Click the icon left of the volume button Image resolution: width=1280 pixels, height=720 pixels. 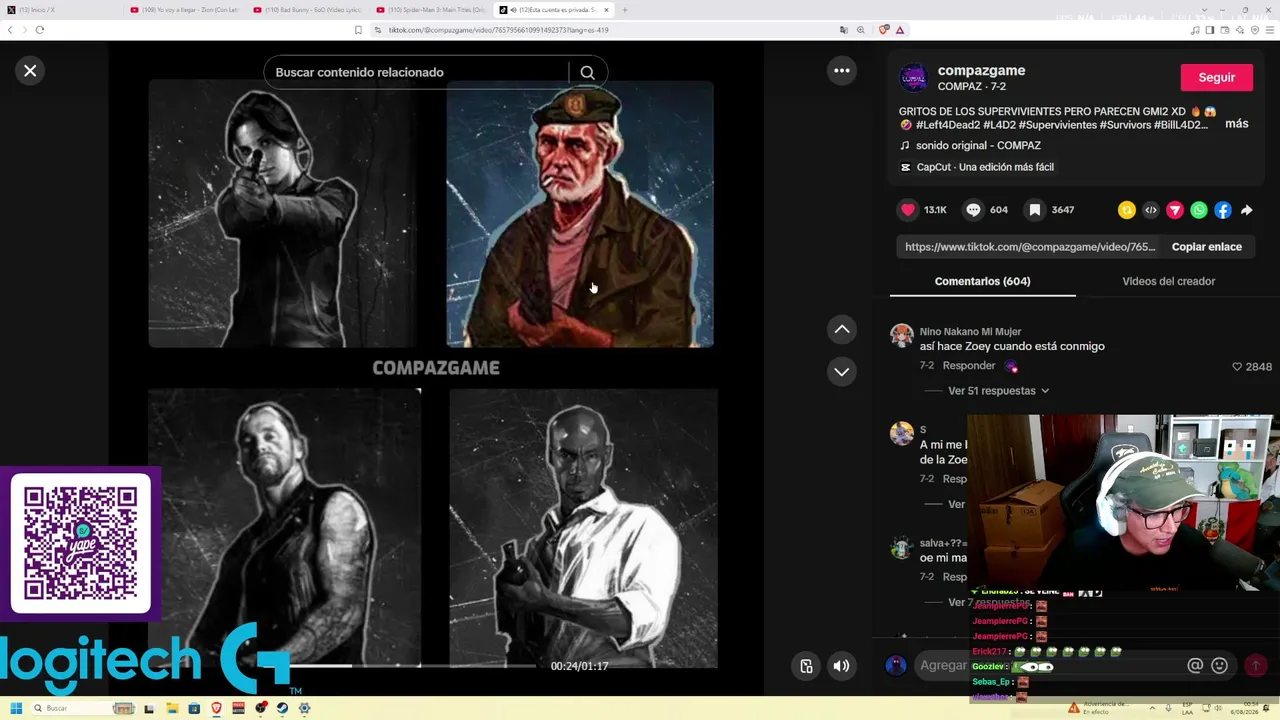tap(806, 666)
